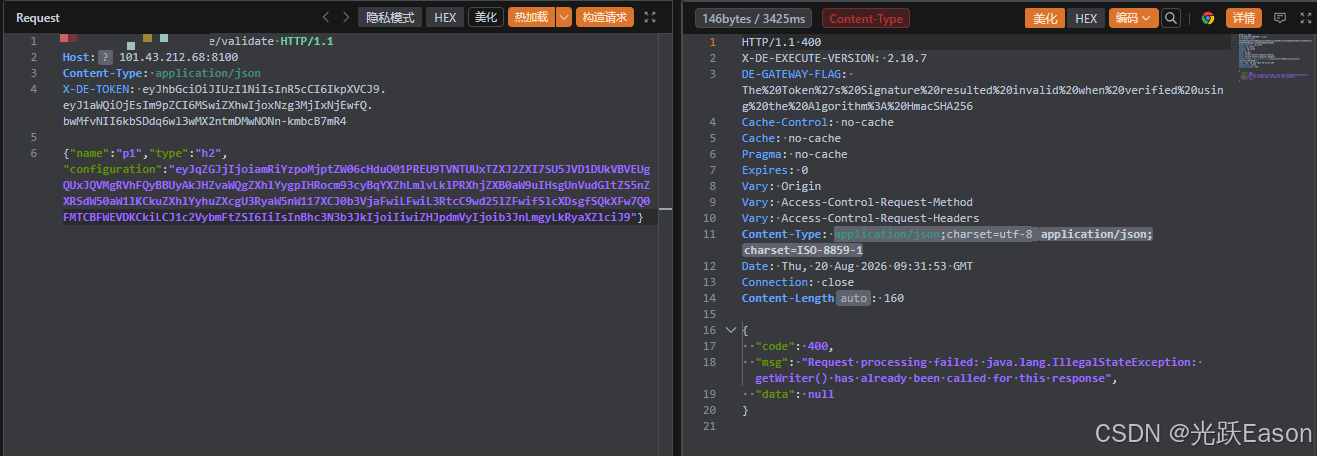Screen dimensions: 1317x456
Task: Click the 热加载 hot reload button
Action: (x=531, y=18)
